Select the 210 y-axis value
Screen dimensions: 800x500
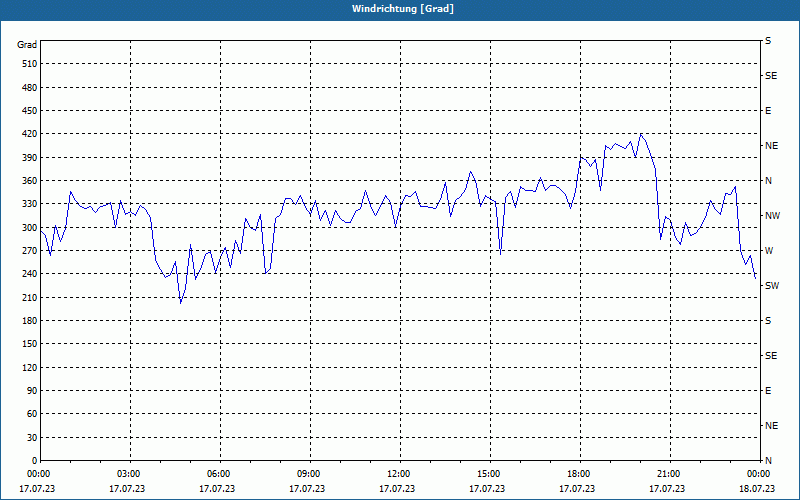(x=30, y=297)
